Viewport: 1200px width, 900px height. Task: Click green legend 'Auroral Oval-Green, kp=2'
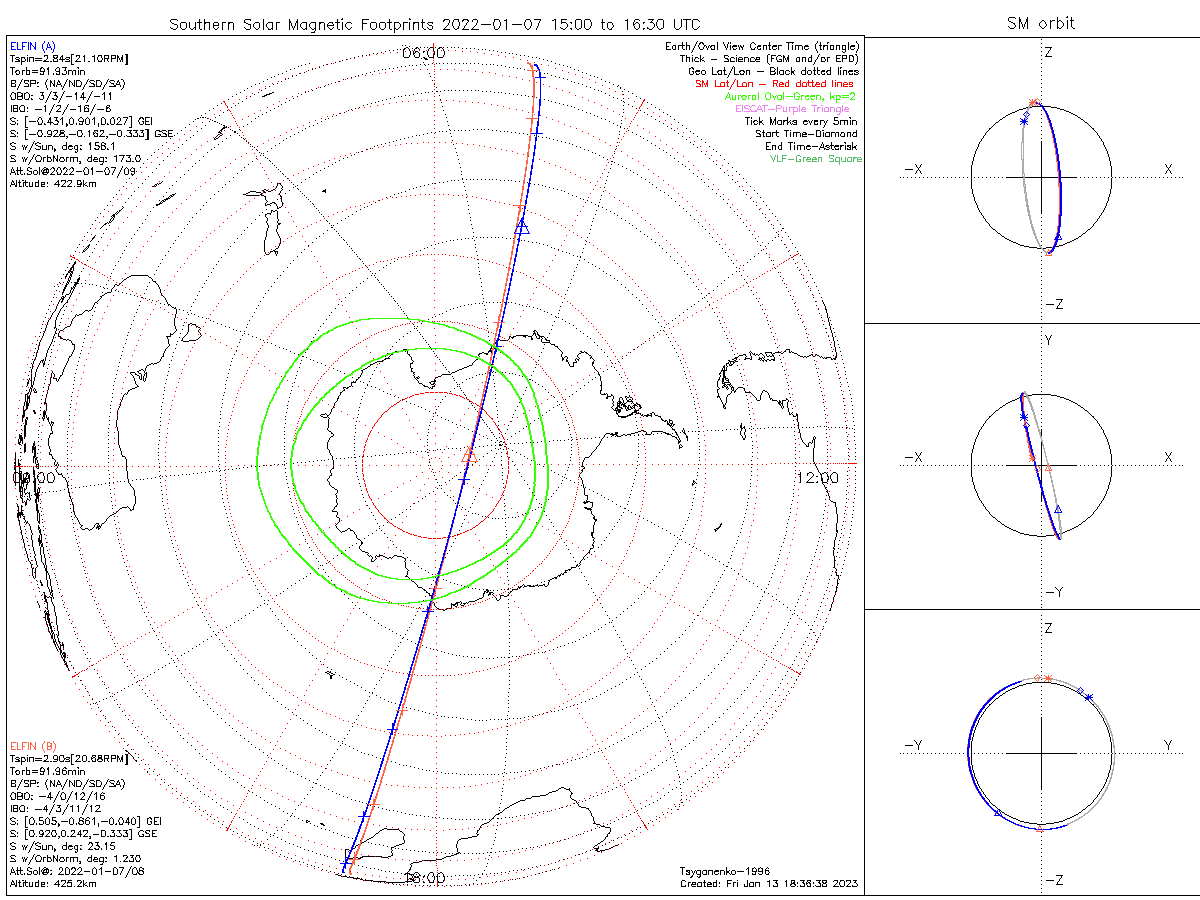coord(790,96)
